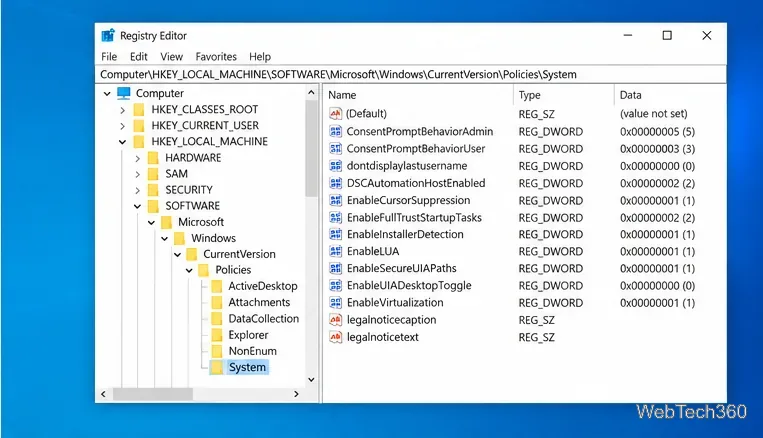Expand the HARDWARE key
The image size is (763, 438).
coord(137,158)
